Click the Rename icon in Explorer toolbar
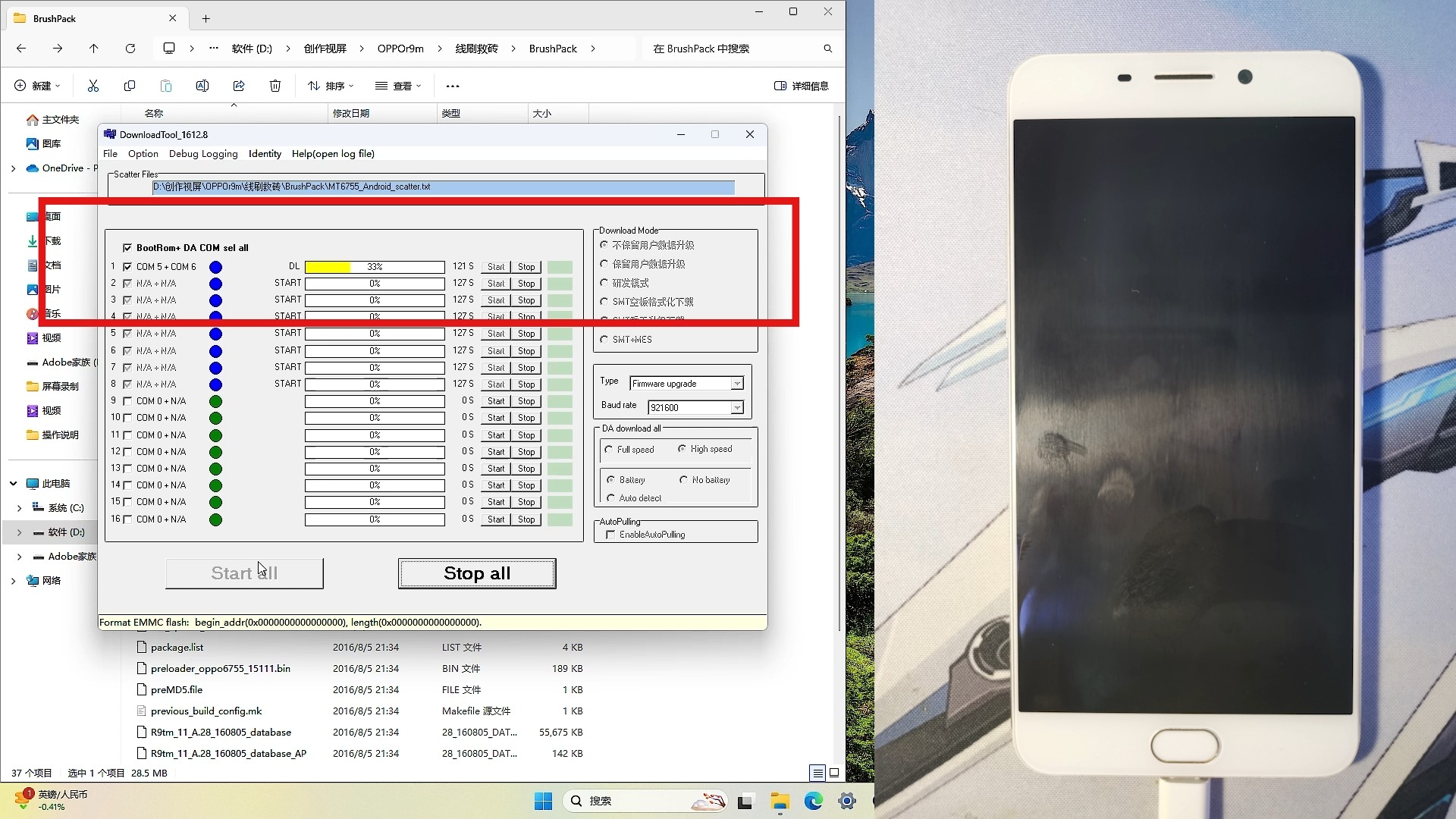1456x819 pixels. (x=202, y=86)
